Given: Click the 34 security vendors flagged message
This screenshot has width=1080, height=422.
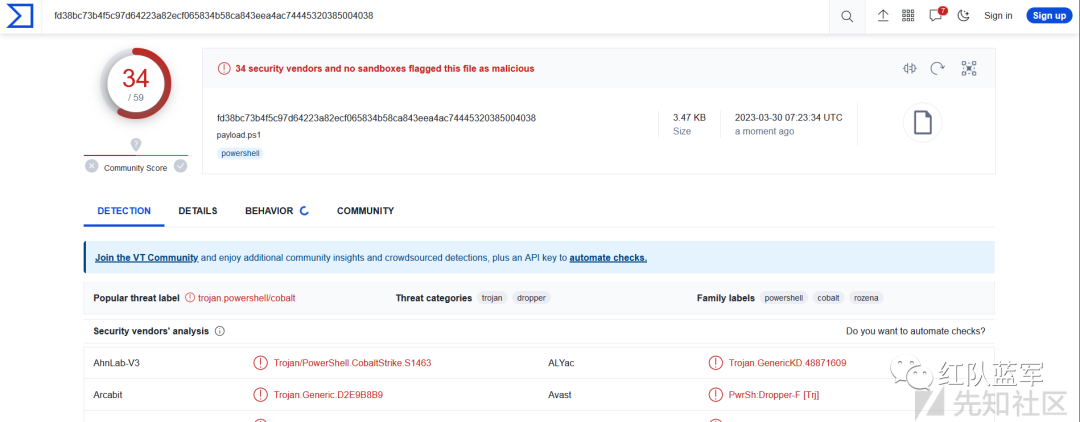Looking at the screenshot, I should 384,68.
